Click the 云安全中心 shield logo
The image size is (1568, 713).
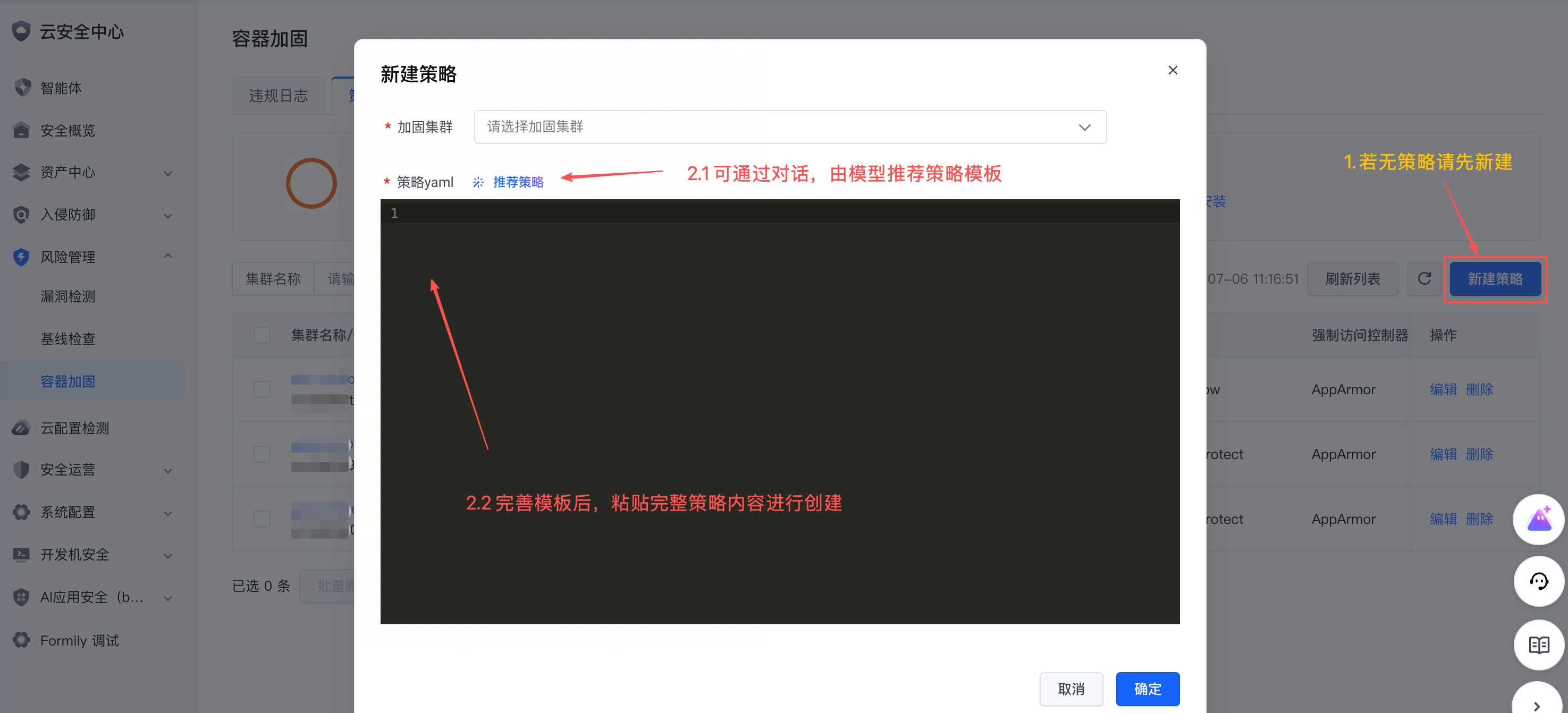point(21,31)
